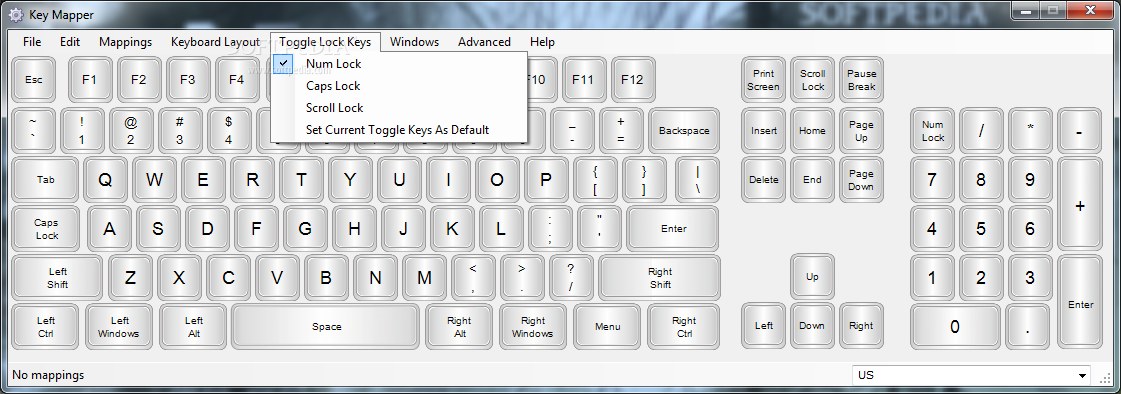
Task: Toggle Scroll Lock in the menu
Action: [x=400, y=108]
